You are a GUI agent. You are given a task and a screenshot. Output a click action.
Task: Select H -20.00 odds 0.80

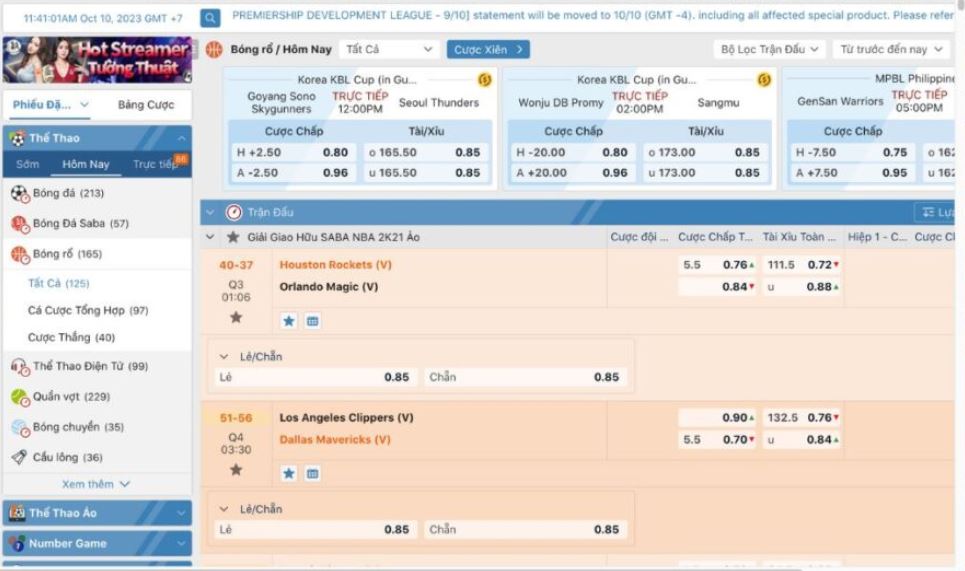click(572, 153)
